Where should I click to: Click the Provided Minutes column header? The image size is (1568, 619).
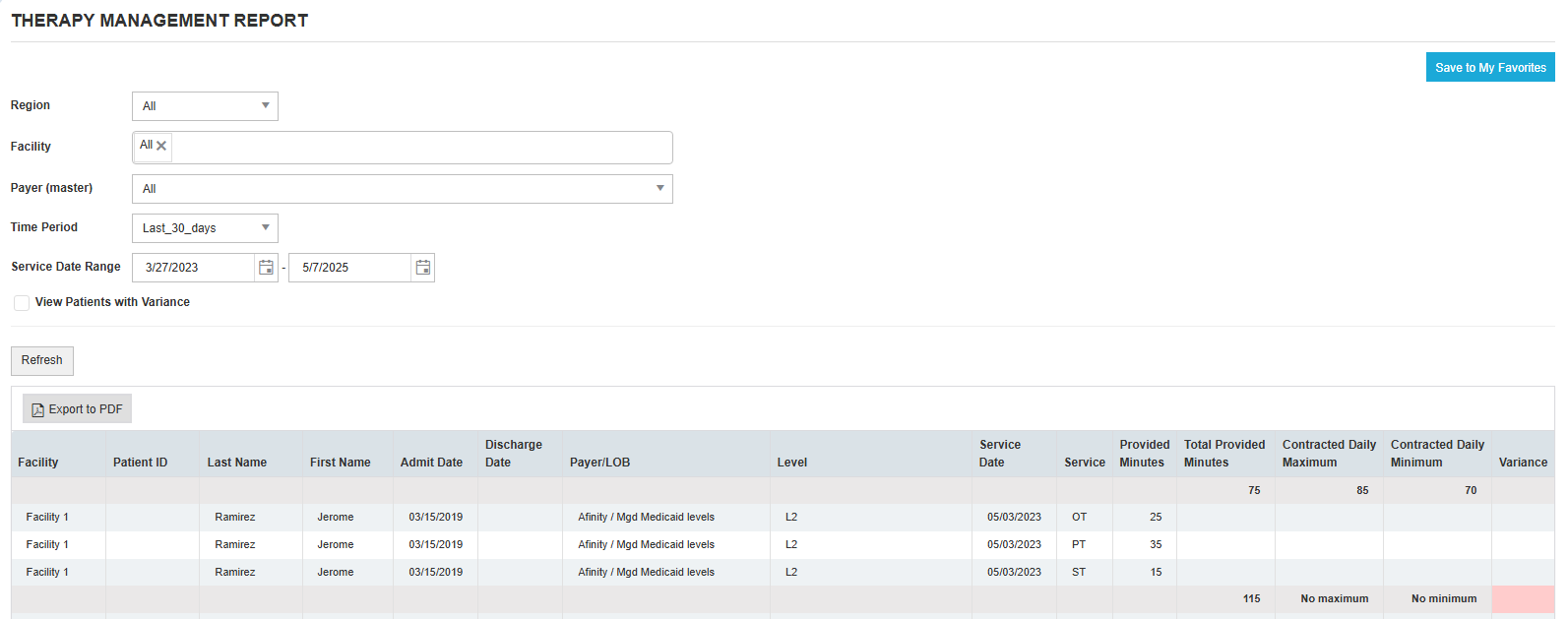click(1145, 454)
